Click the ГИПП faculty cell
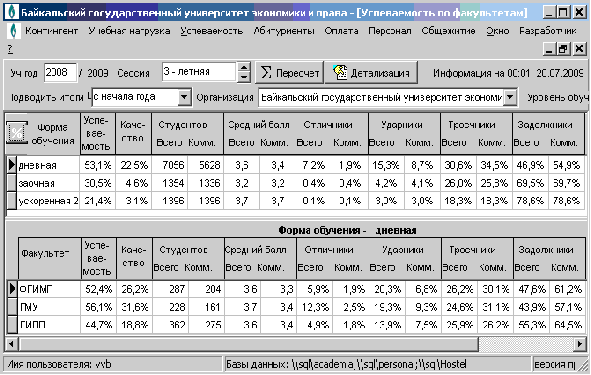Screen dimensions: 591x375 point(49,324)
